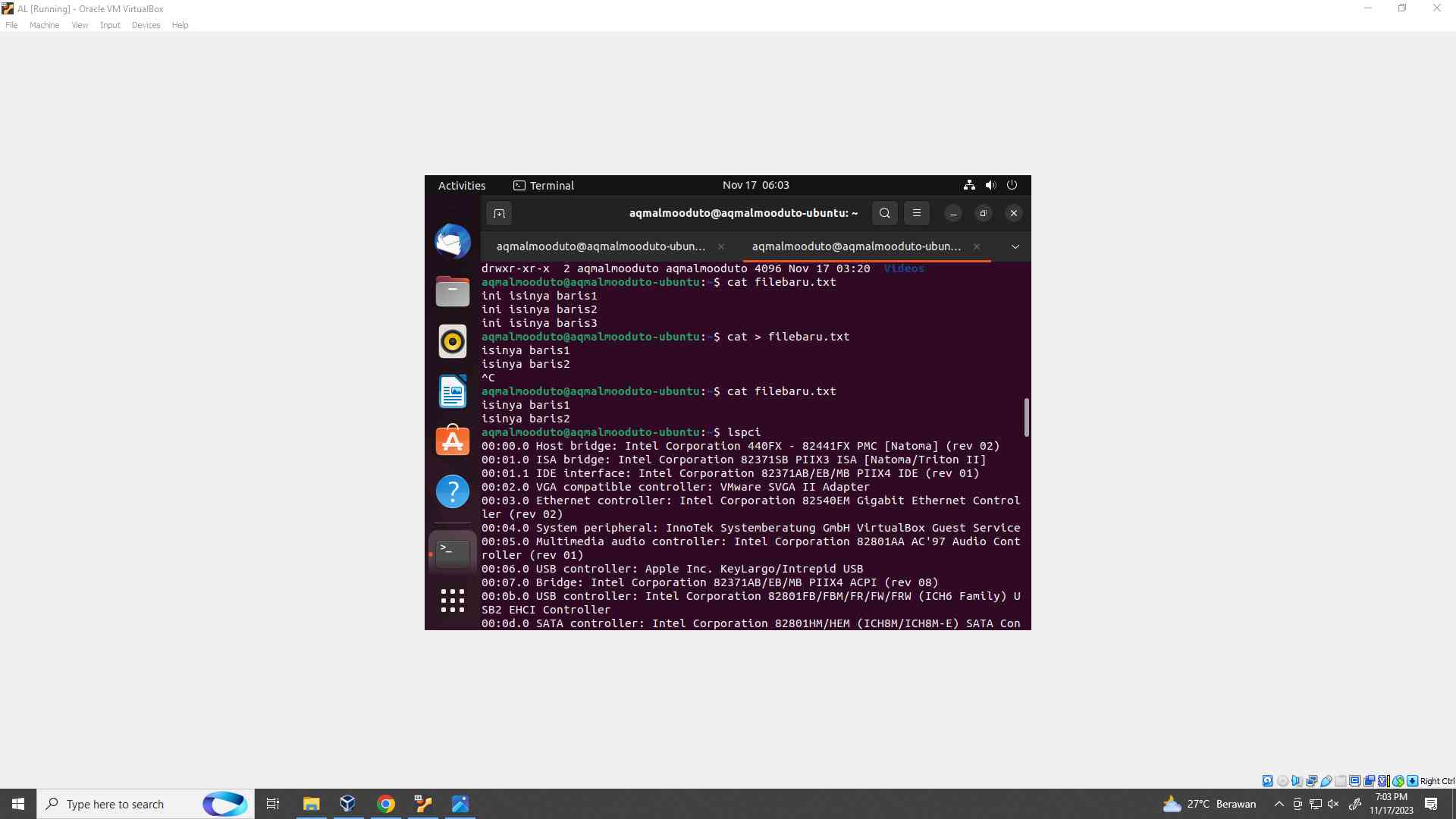Screen dimensions: 1456x819
Task: Open the Nov 17 06:03 clock calendar
Action: pyautogui.click(x=755, y=185)
